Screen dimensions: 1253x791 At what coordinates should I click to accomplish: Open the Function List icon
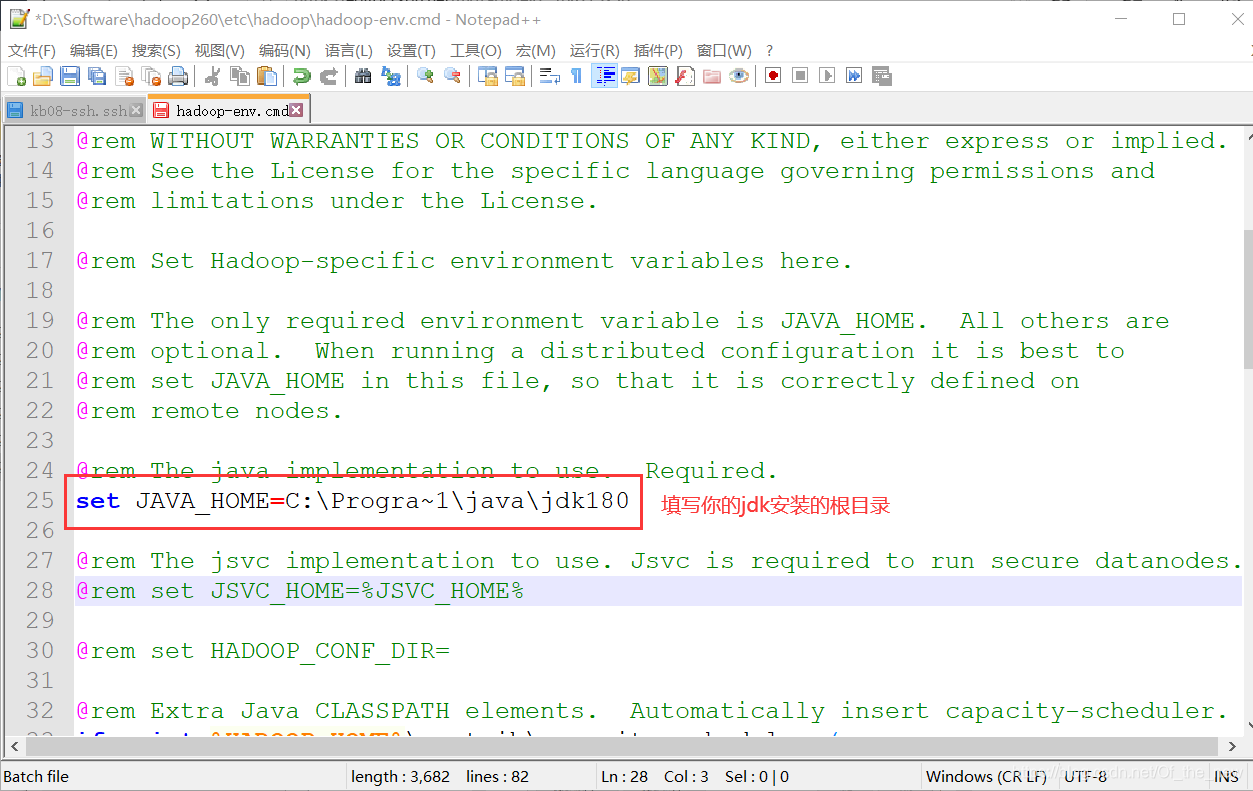[684, 76]
